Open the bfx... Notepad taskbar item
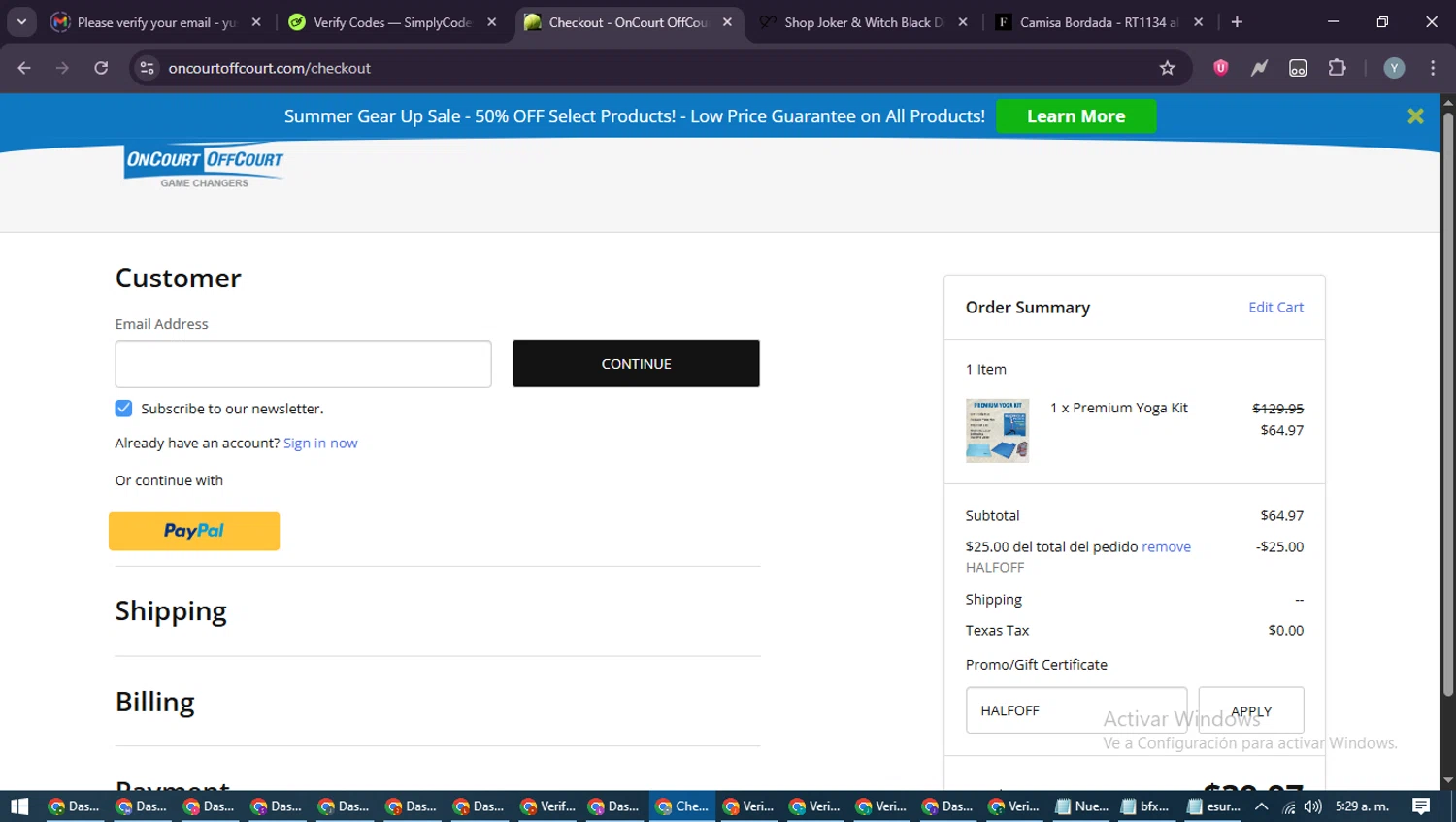Screen dimensions: 1456x822 pyautogui.click(x=1145, y=806)
